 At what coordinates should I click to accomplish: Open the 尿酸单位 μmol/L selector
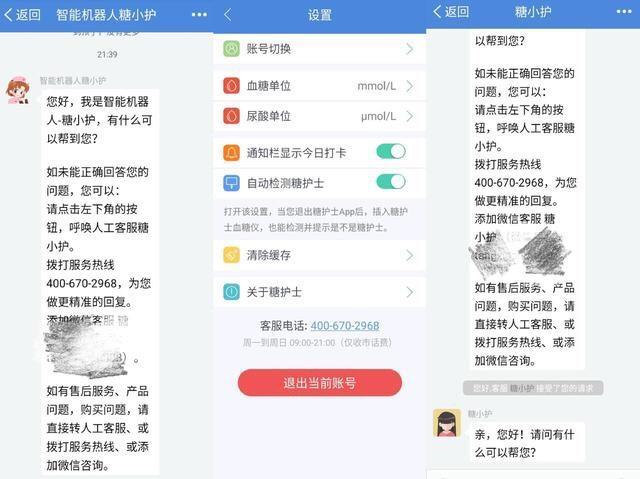click(319, 116)
